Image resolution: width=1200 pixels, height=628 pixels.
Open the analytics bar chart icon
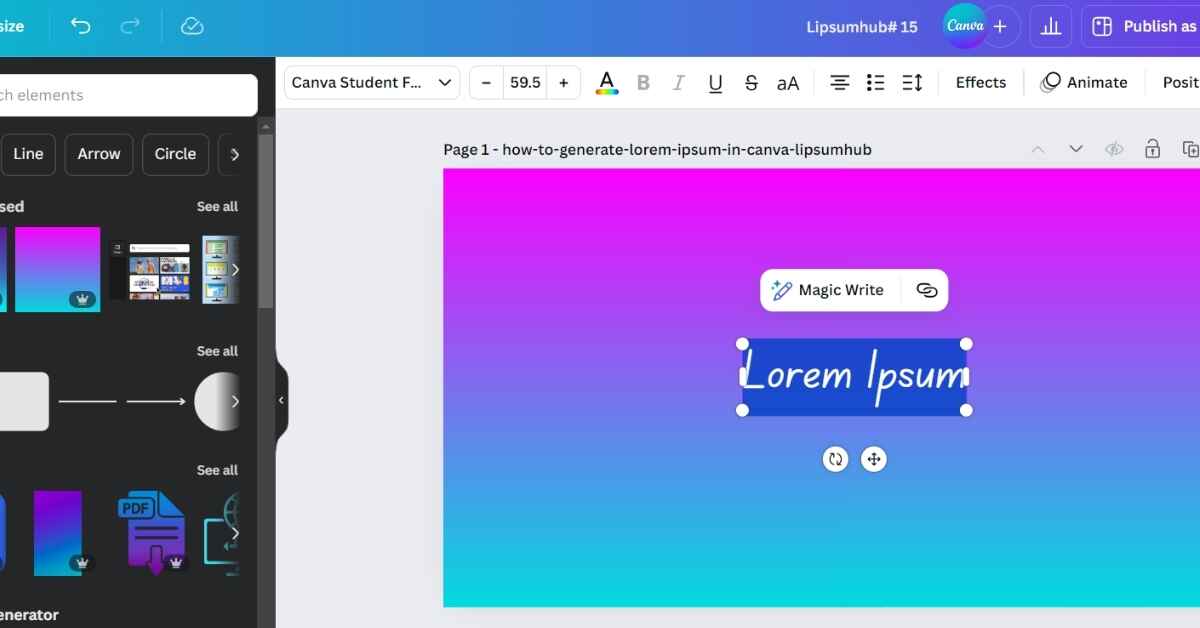(x=1050, y=27)
